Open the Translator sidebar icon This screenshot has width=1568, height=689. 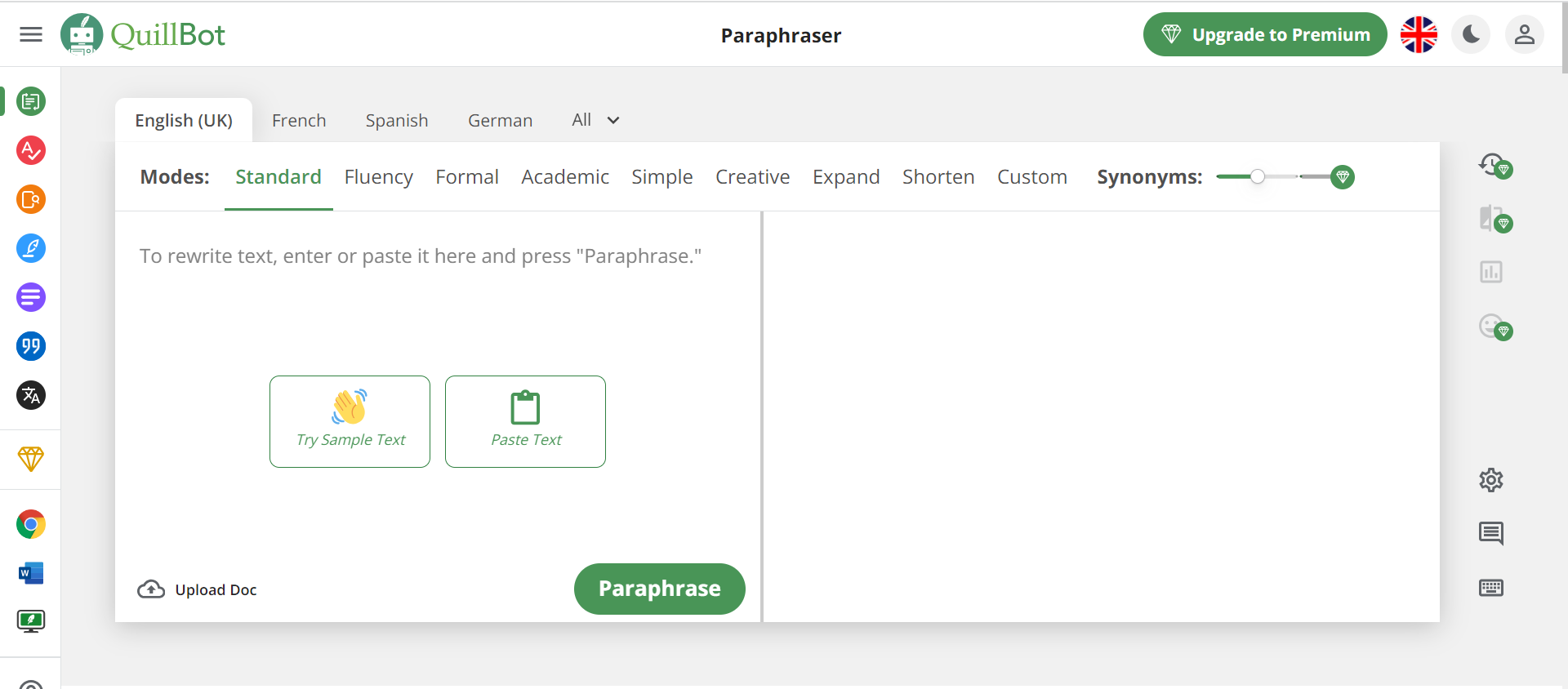(31, 396)
